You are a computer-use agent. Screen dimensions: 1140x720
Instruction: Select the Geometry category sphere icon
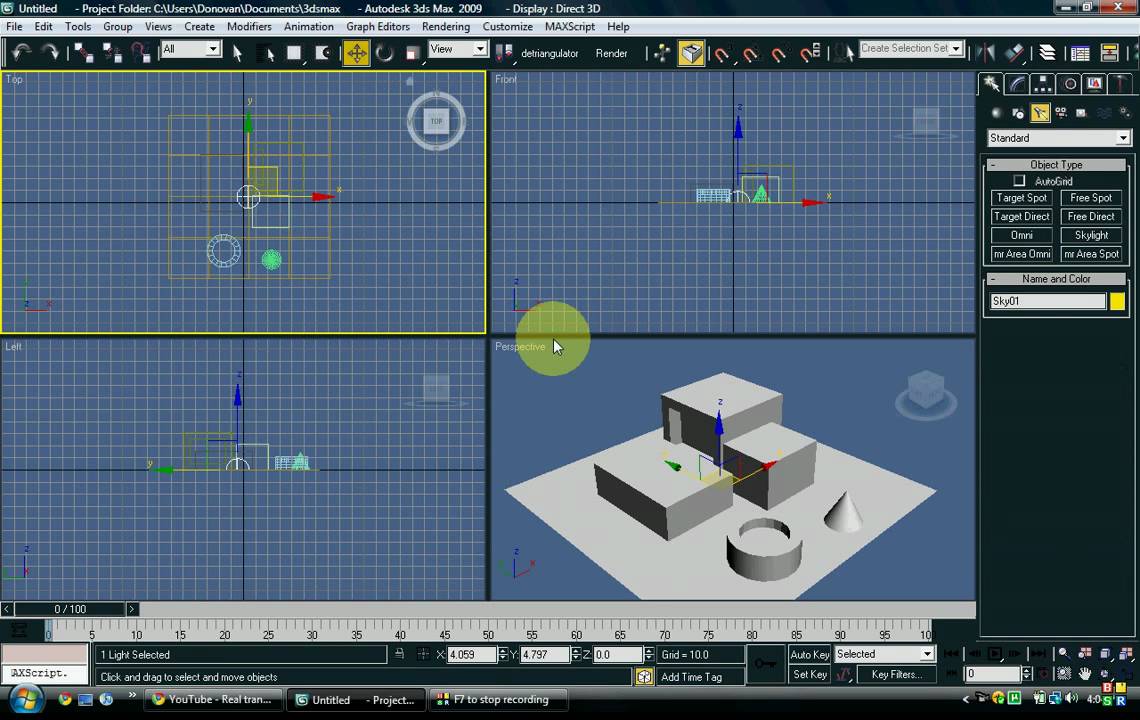pyautogui.click(x=996, y=113)
